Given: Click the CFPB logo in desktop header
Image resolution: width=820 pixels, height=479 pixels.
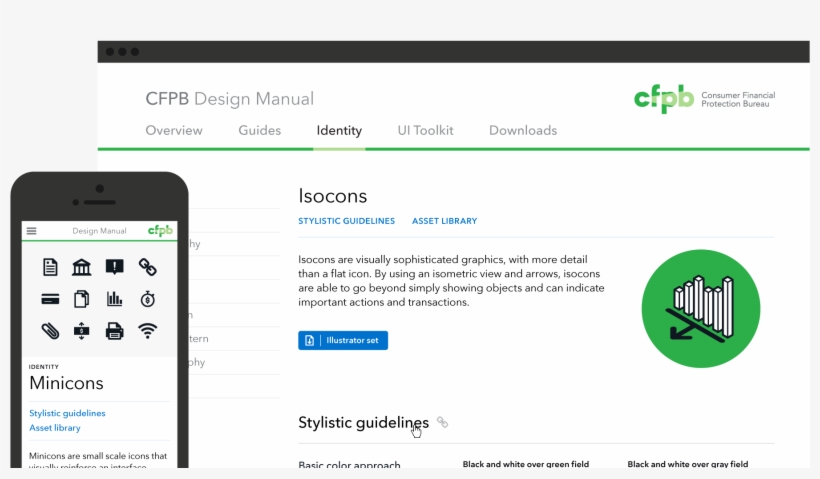Looking at the screenshot, I should tap(664, 99).
